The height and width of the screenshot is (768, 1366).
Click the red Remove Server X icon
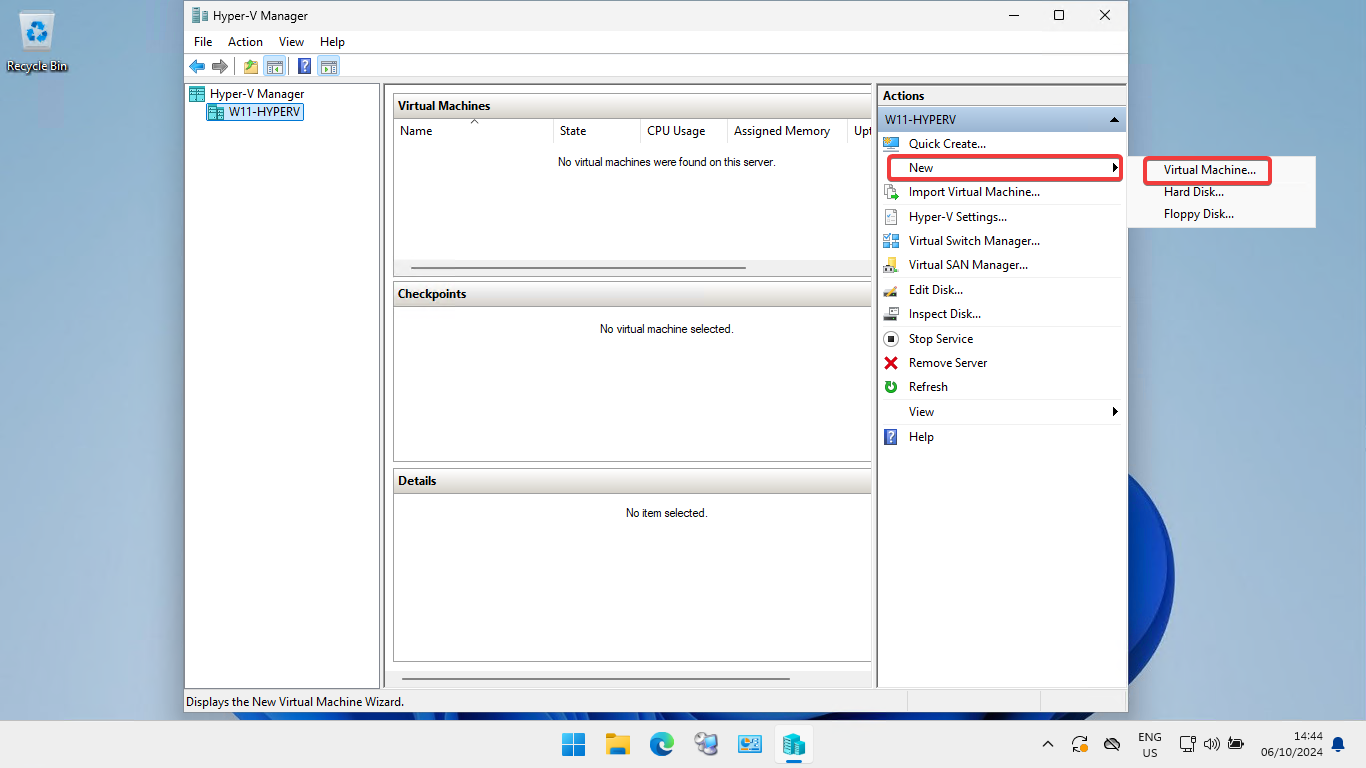click(891, 363)
